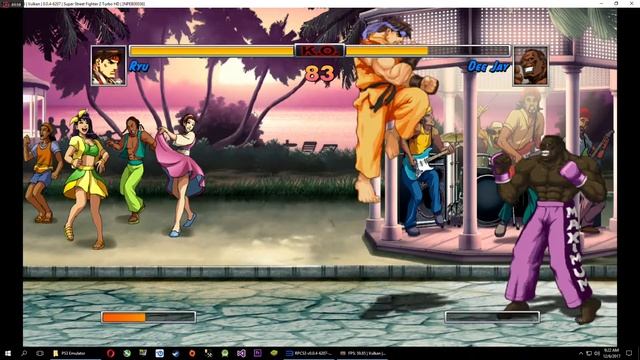
Task: Click Dee Jay's health bar
Action: pos(428,51)
